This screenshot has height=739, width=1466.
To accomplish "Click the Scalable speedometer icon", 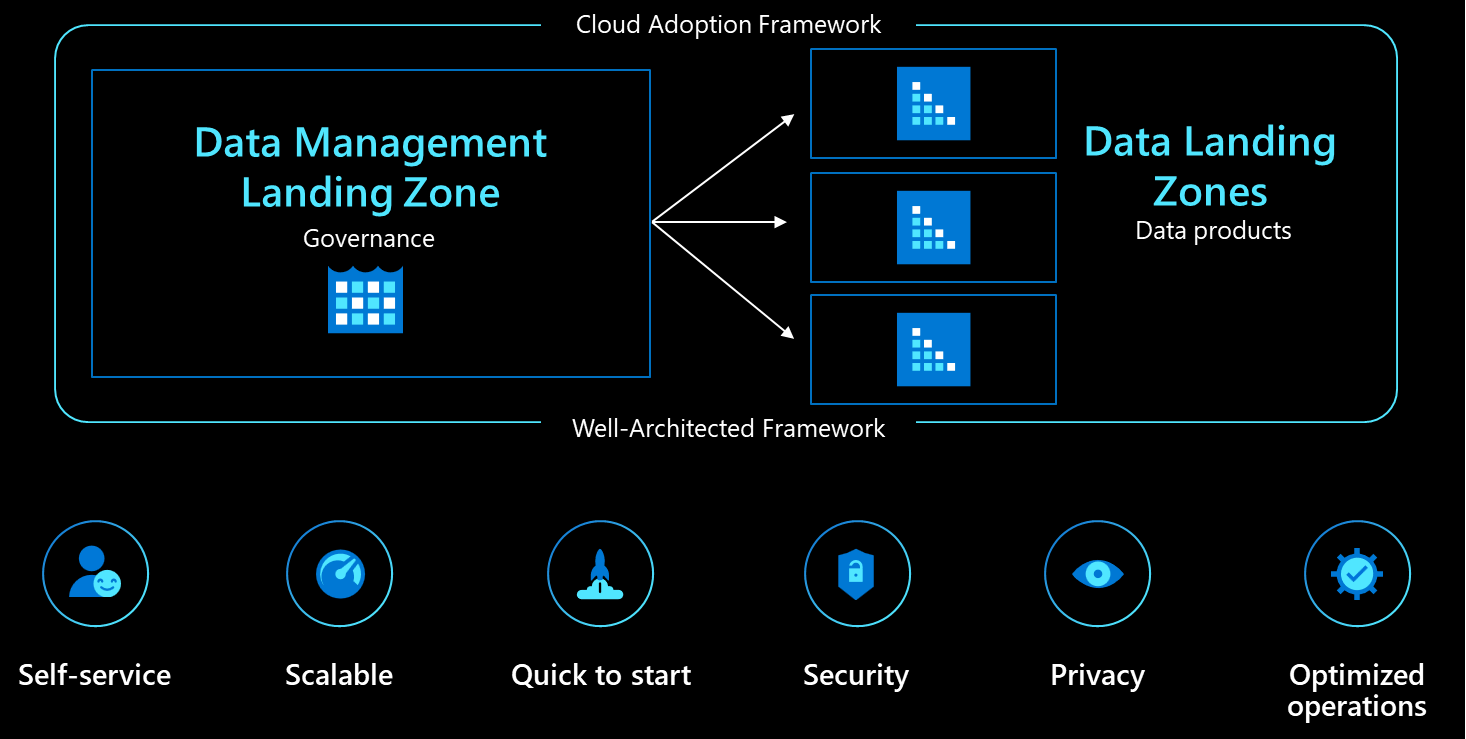I will pos(339,573).
